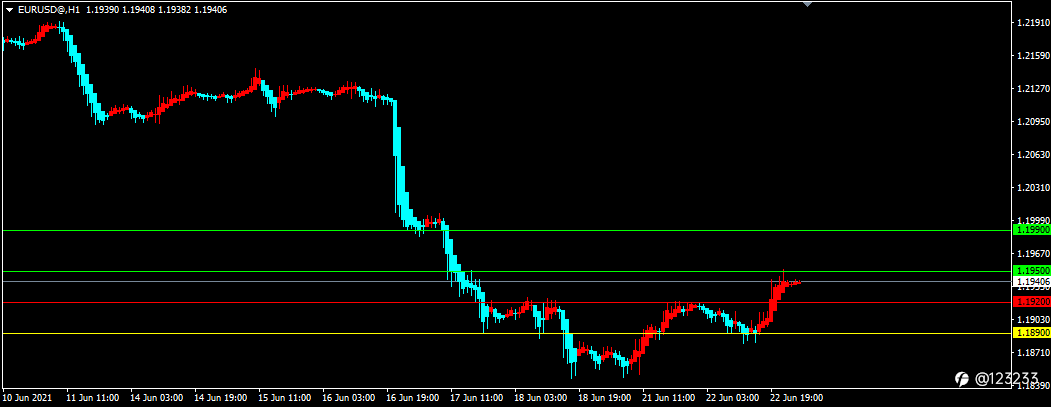Click the gray chart shift triangle marker

pyautogui.click(x=808, y=4)
